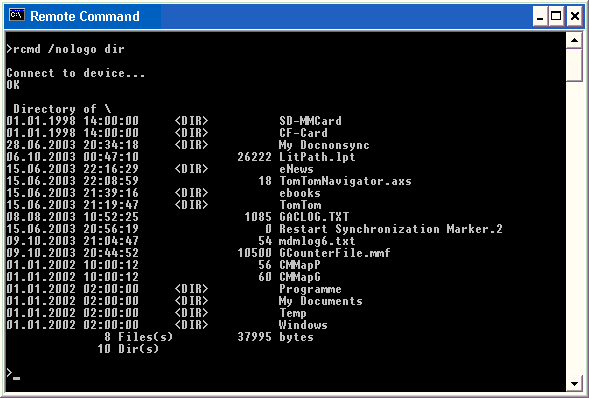Click the date 28.06.2003 20:34:18
The image size is (589, 398).
pos(72,145)
